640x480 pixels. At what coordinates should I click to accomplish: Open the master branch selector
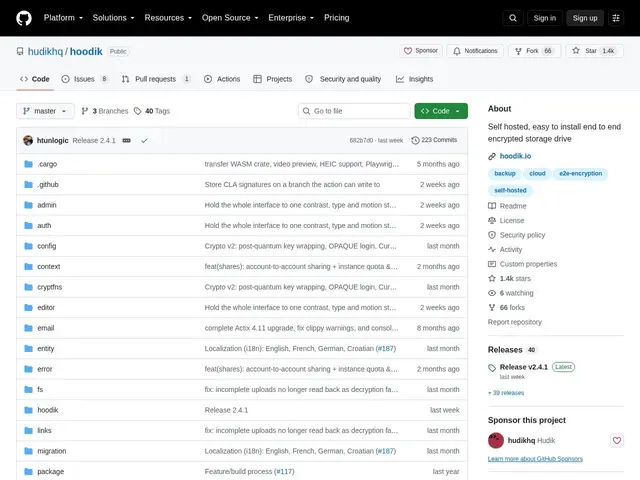(x=45, y=111)
